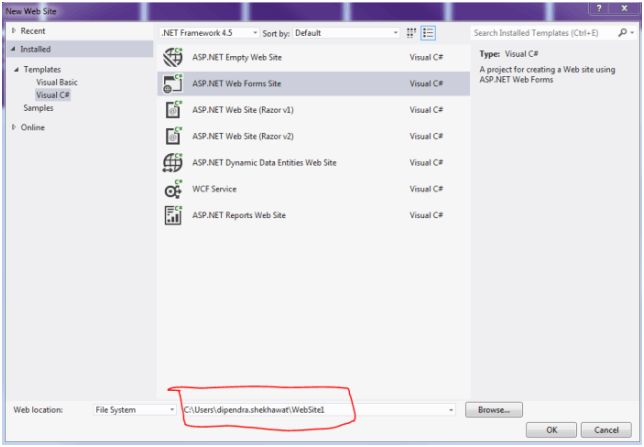Click Visual C# language in Empty Web Site row

pyautogui.click(x=426, y=57)
